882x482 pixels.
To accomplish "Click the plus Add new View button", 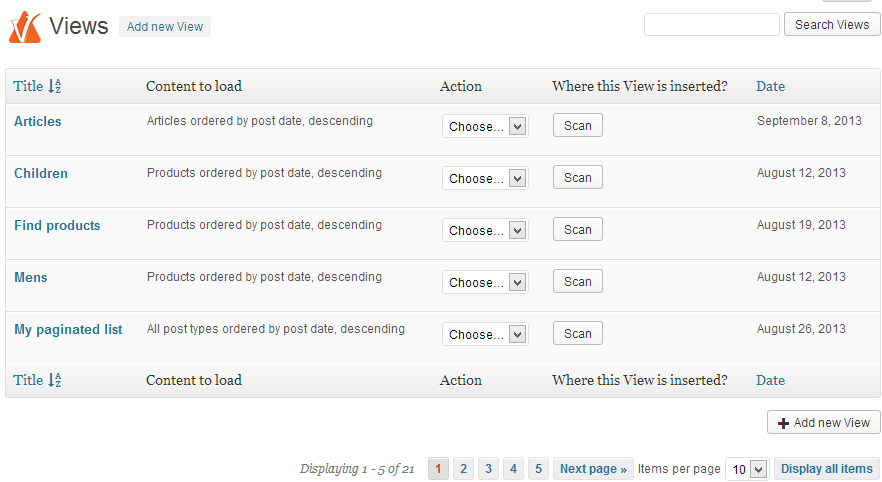I will point(824,422).
